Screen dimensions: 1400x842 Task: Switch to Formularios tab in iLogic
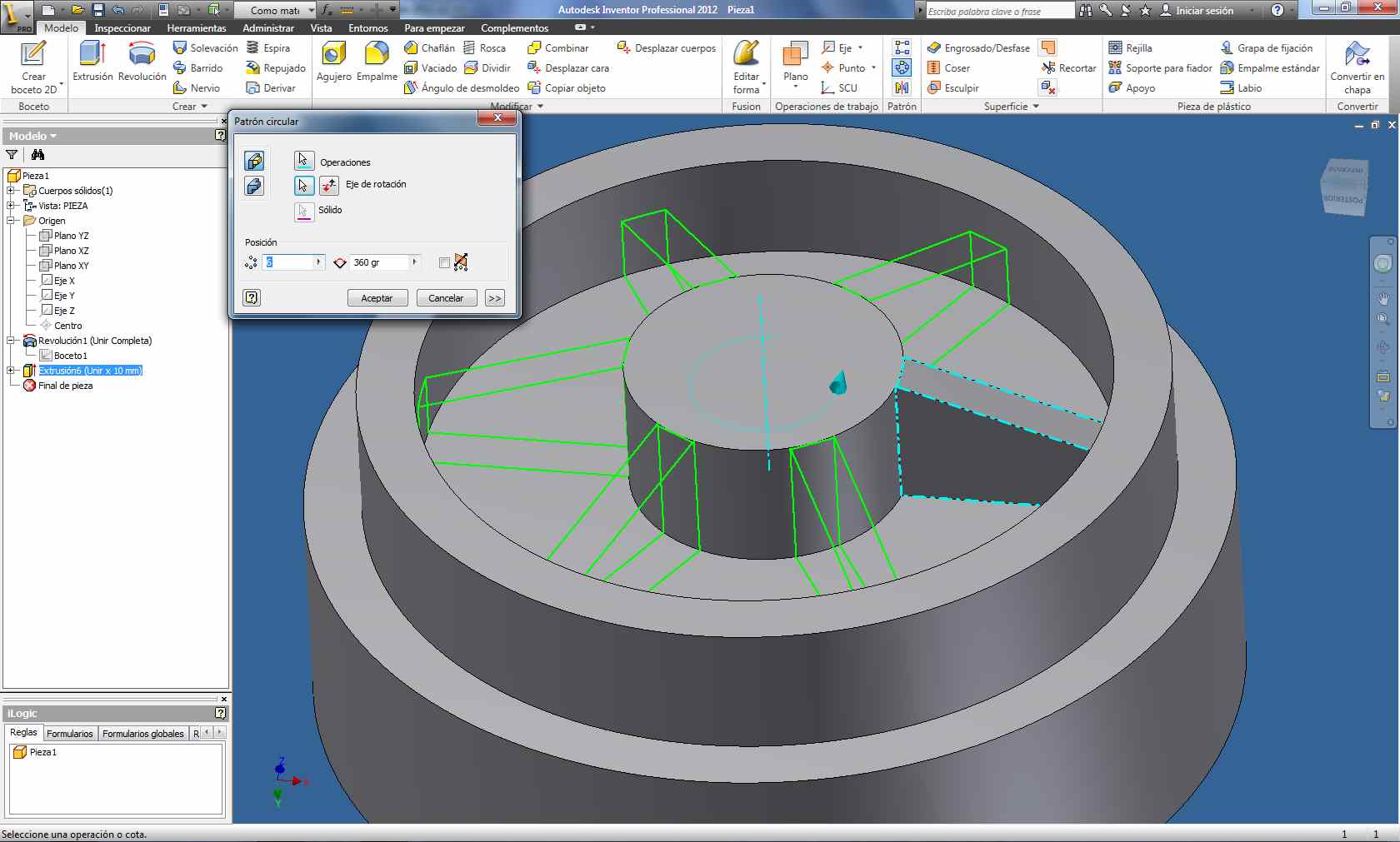(70, 734)
